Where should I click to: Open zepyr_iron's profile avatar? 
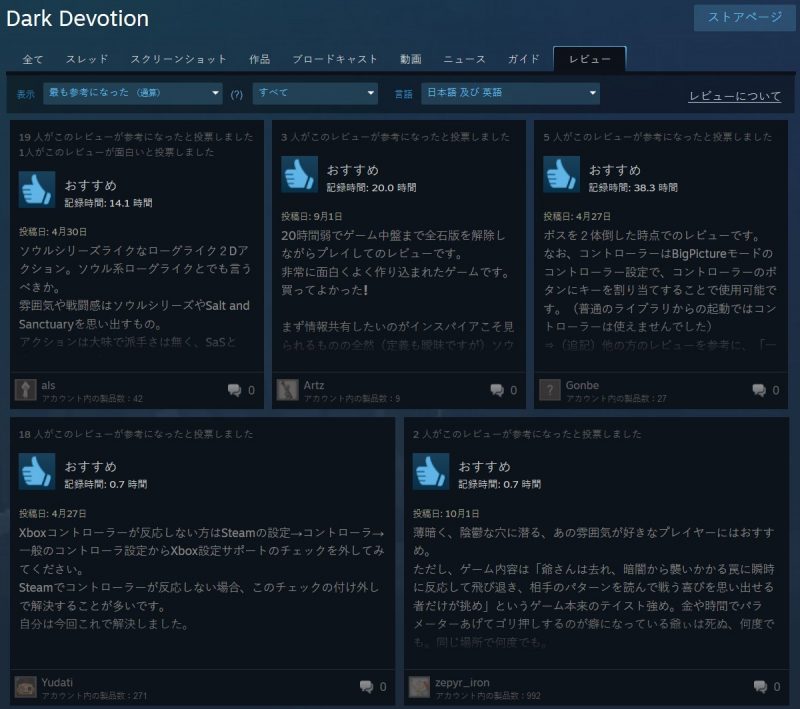pyautogui.click(x=419, y=687)
